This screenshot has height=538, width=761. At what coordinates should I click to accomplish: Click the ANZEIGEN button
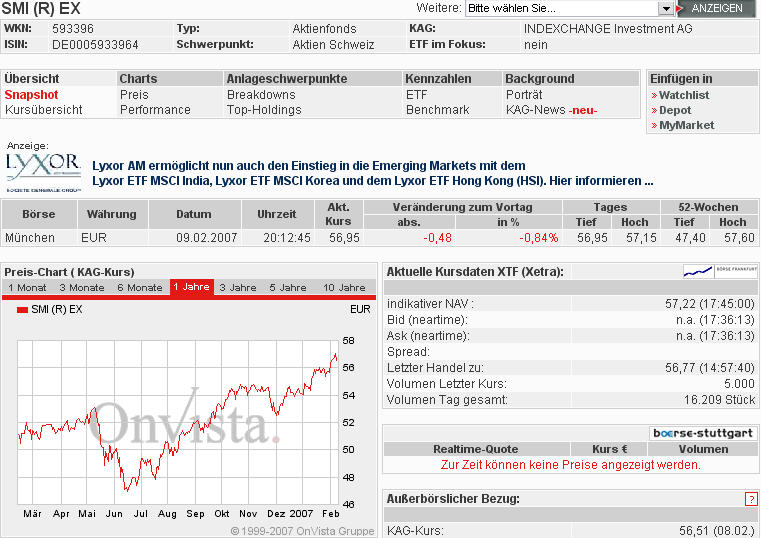(716, 8)
